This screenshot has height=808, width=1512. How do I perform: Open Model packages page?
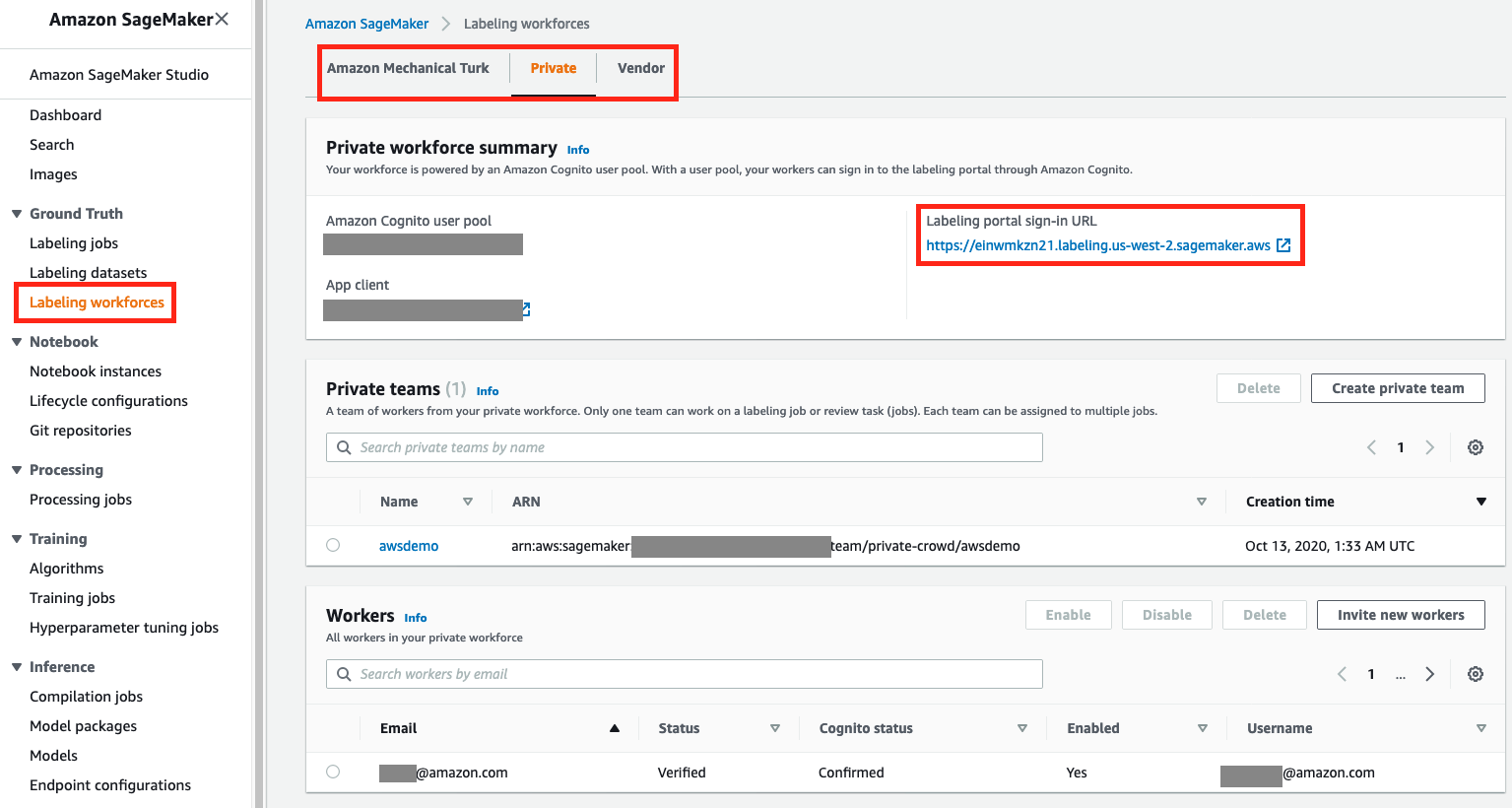coord(83,726)
